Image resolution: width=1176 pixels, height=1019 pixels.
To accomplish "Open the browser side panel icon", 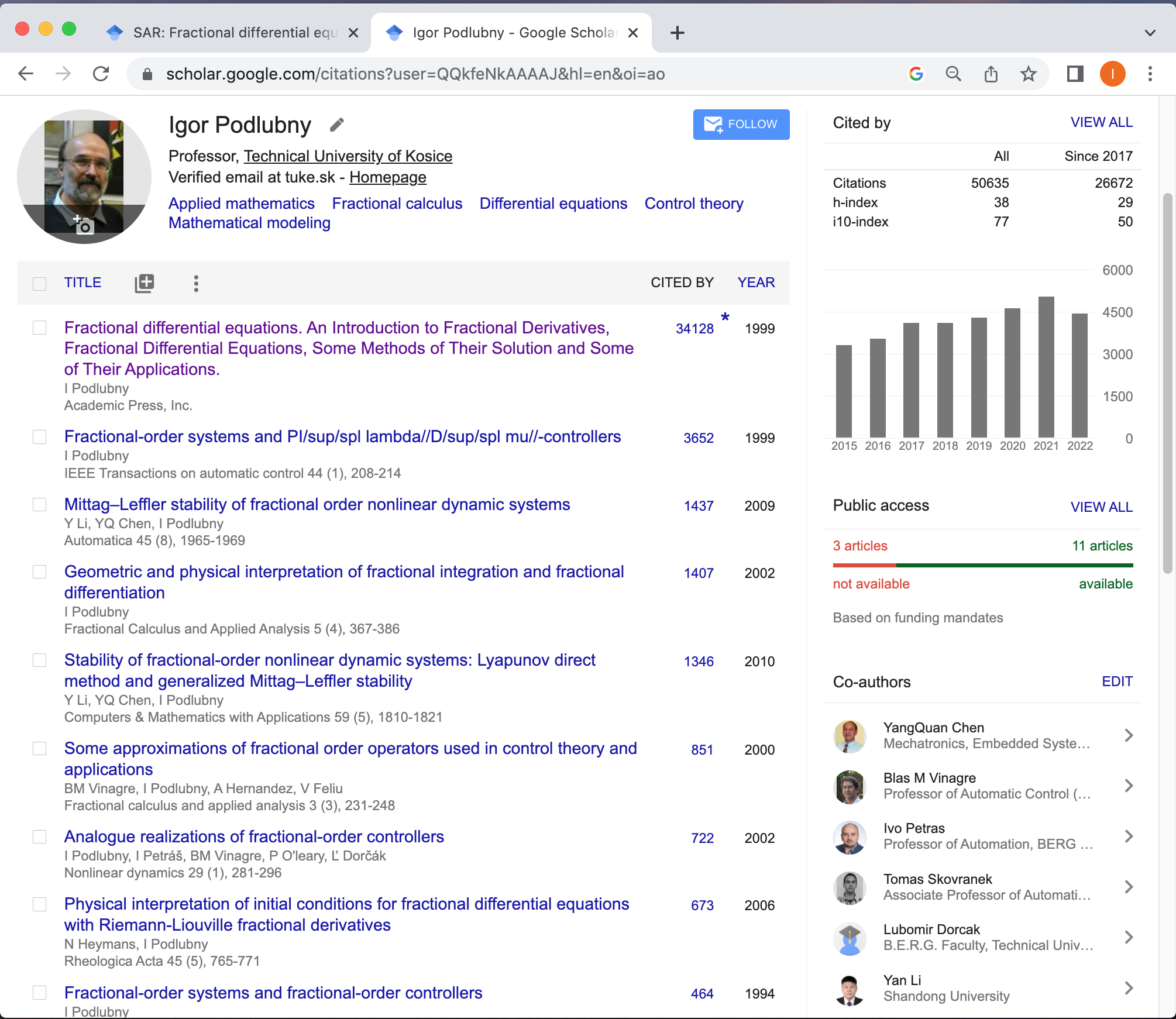I will pyautogui.click(x=1075, y=74).
